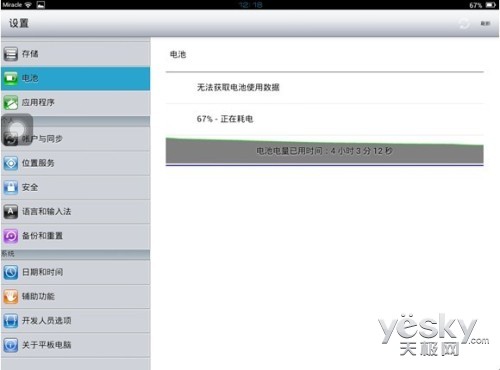This screenshot has width=500, height=370.
Task: Open the 应用程序 applications icon
Action: pyautogui.click(x=11, y=102)
